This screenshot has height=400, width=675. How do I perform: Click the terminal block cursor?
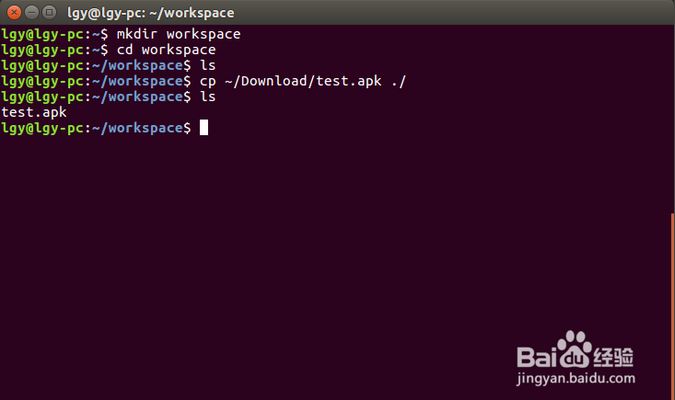click(x=203, y=128)
